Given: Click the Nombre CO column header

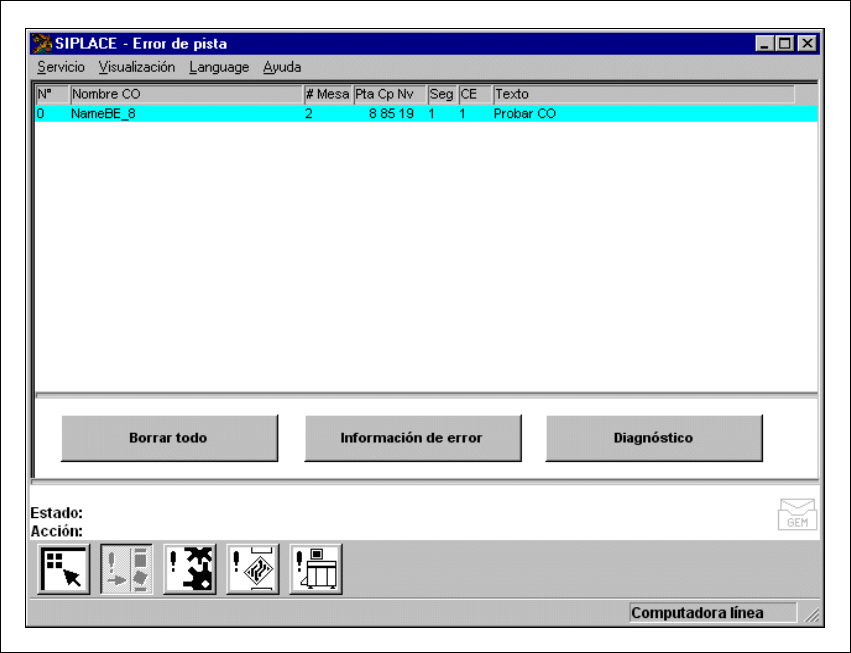Looking at the screenshot, I should (x=187, y=94).
